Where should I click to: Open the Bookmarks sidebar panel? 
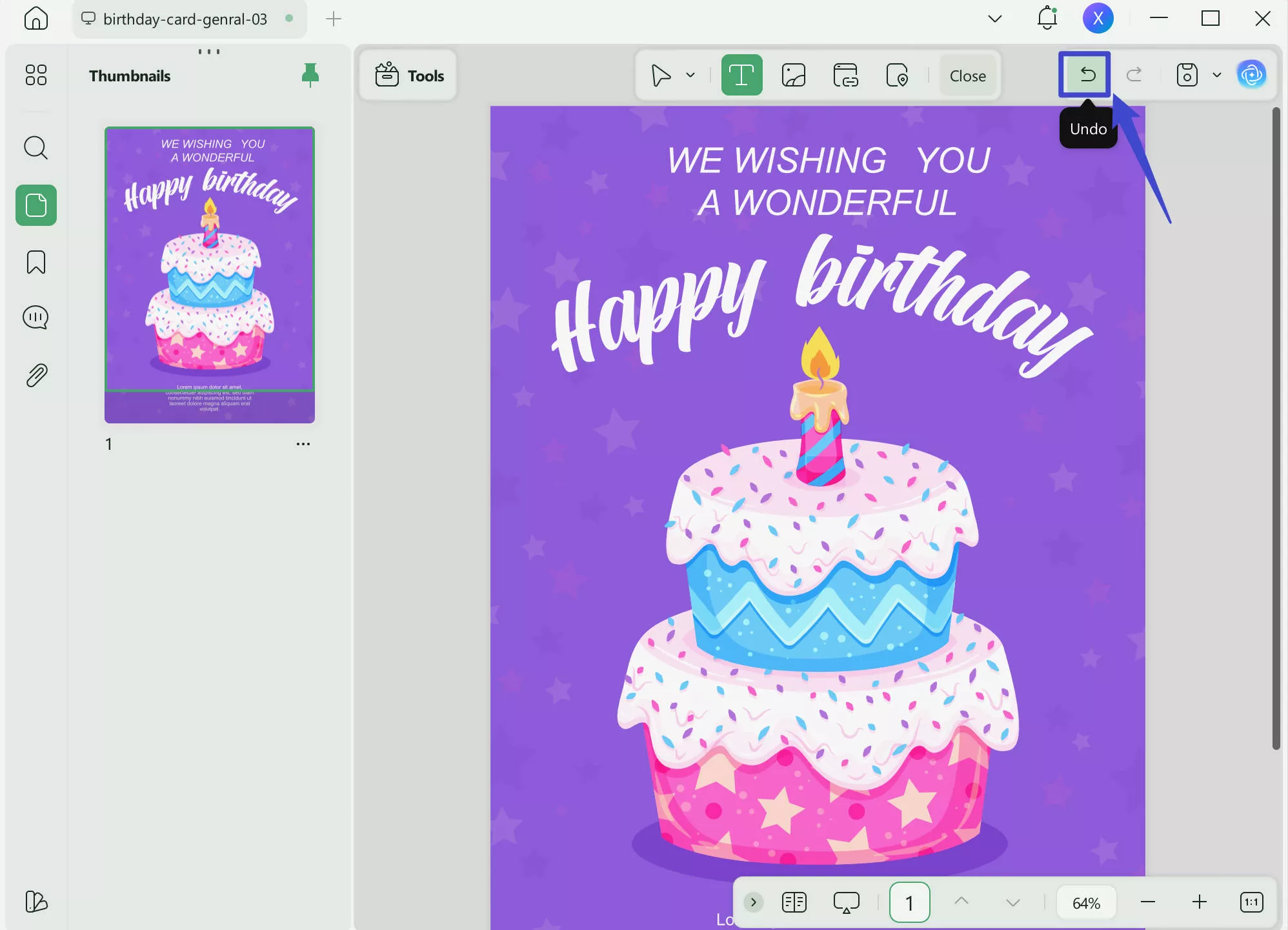(36, 262)
